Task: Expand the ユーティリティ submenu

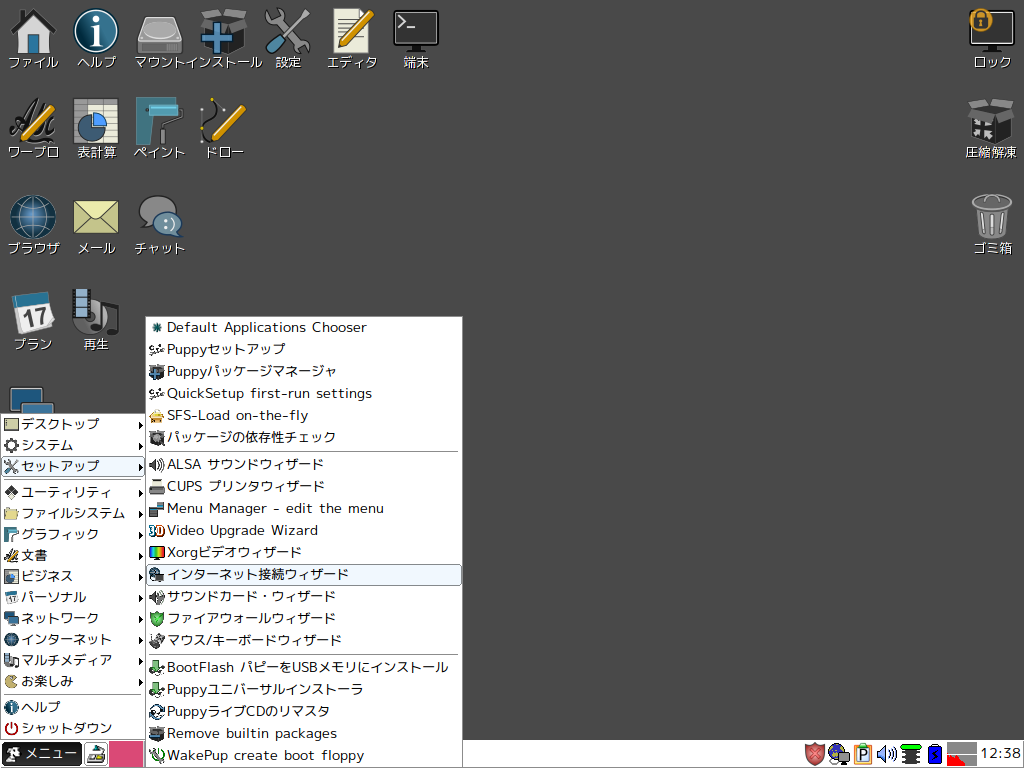Action: (x=73, y=492)
